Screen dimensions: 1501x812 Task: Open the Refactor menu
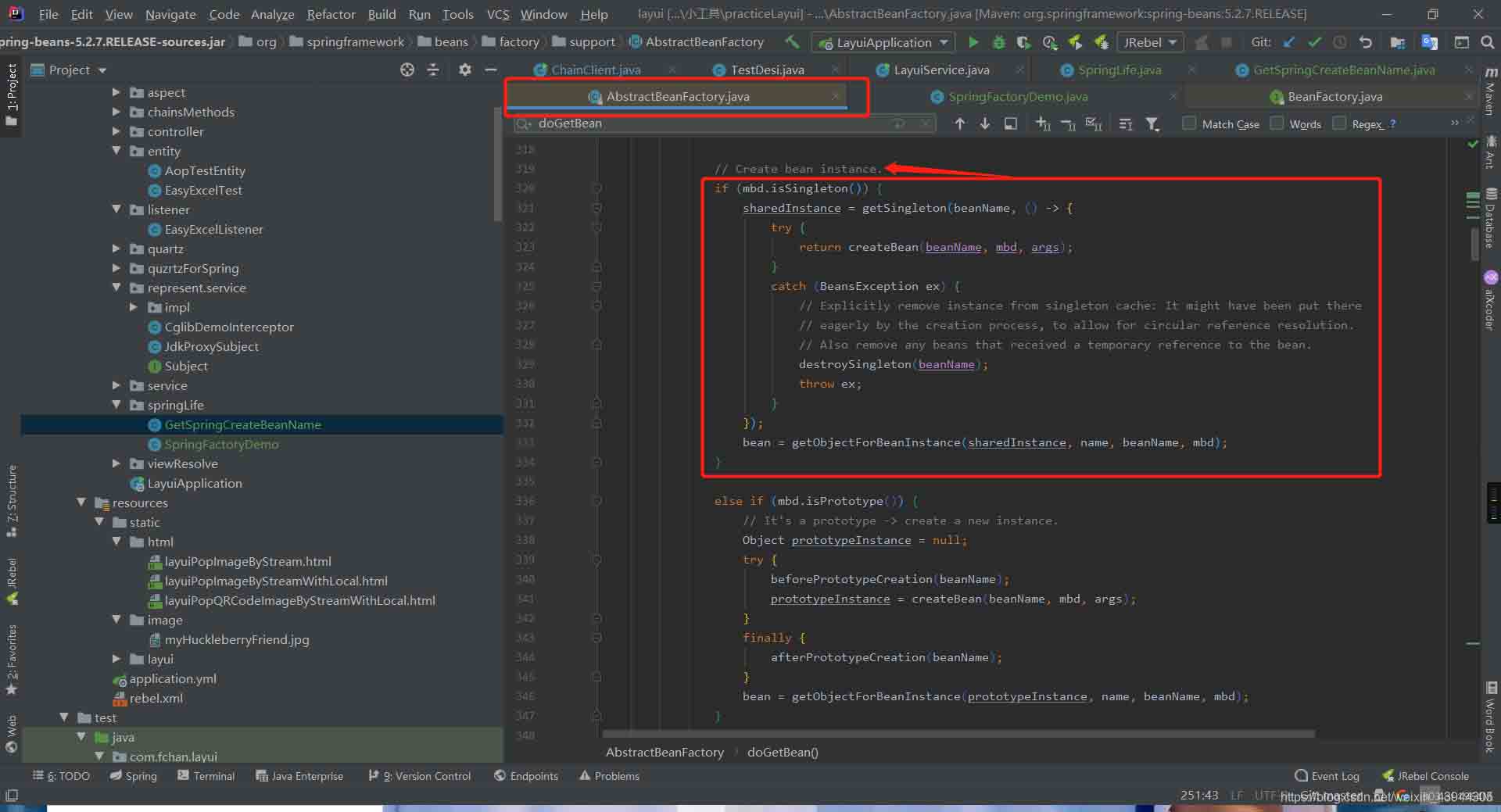(x=331, y=14)
